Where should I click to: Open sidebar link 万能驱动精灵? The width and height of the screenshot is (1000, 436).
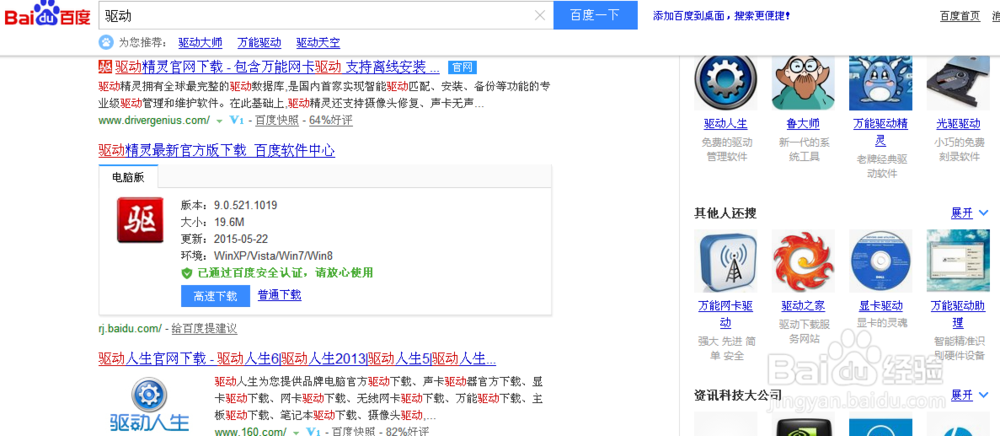880,132
